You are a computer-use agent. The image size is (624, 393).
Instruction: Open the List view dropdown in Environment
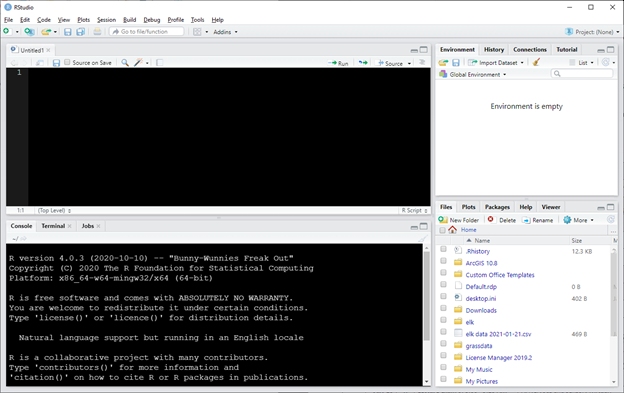[582, 62]
